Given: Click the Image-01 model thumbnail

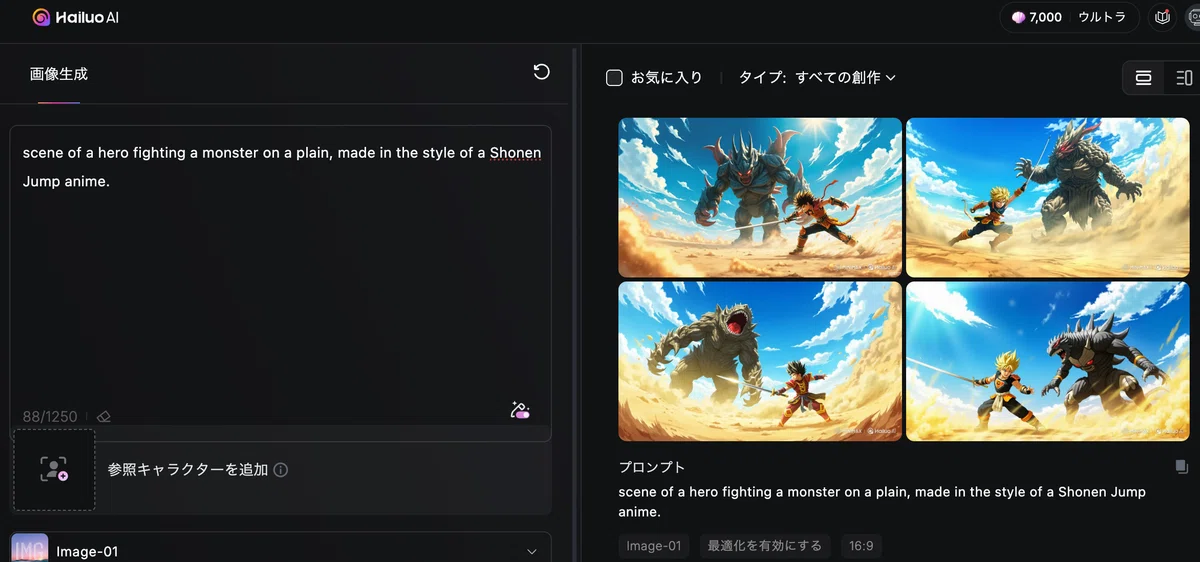Looking at the screenshot, I should pyautogui.click(x=29, y=549).
